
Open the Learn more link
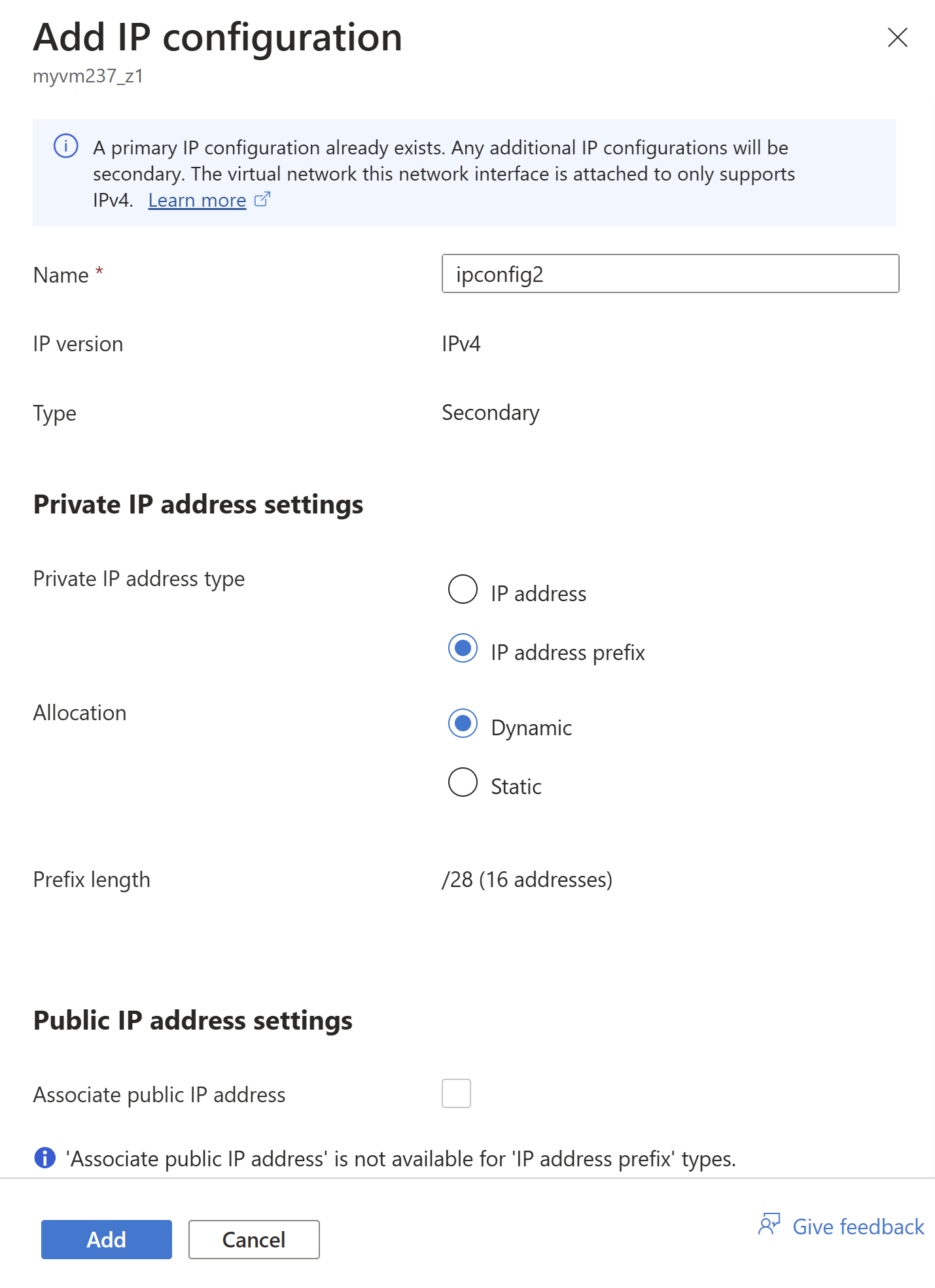pos(197,200)
